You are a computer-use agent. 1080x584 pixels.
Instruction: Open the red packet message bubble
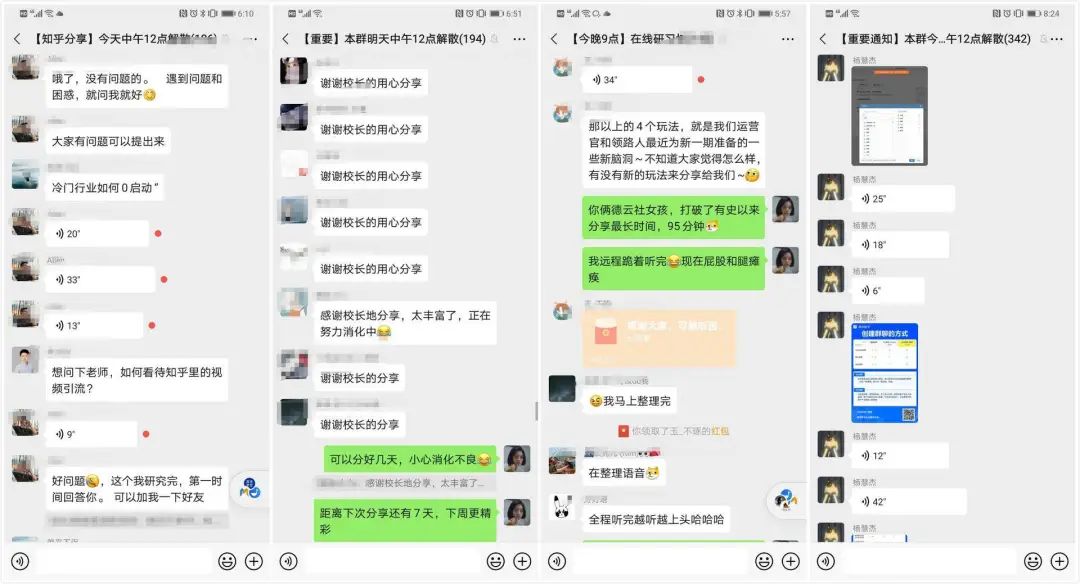659,337
